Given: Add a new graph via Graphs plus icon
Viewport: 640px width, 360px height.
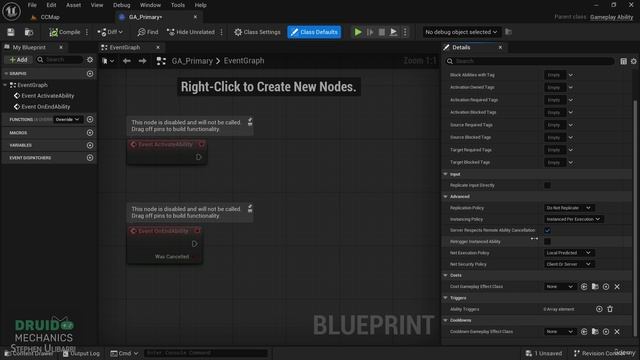Looking at the screenshot, I should (x=90, y=73).
